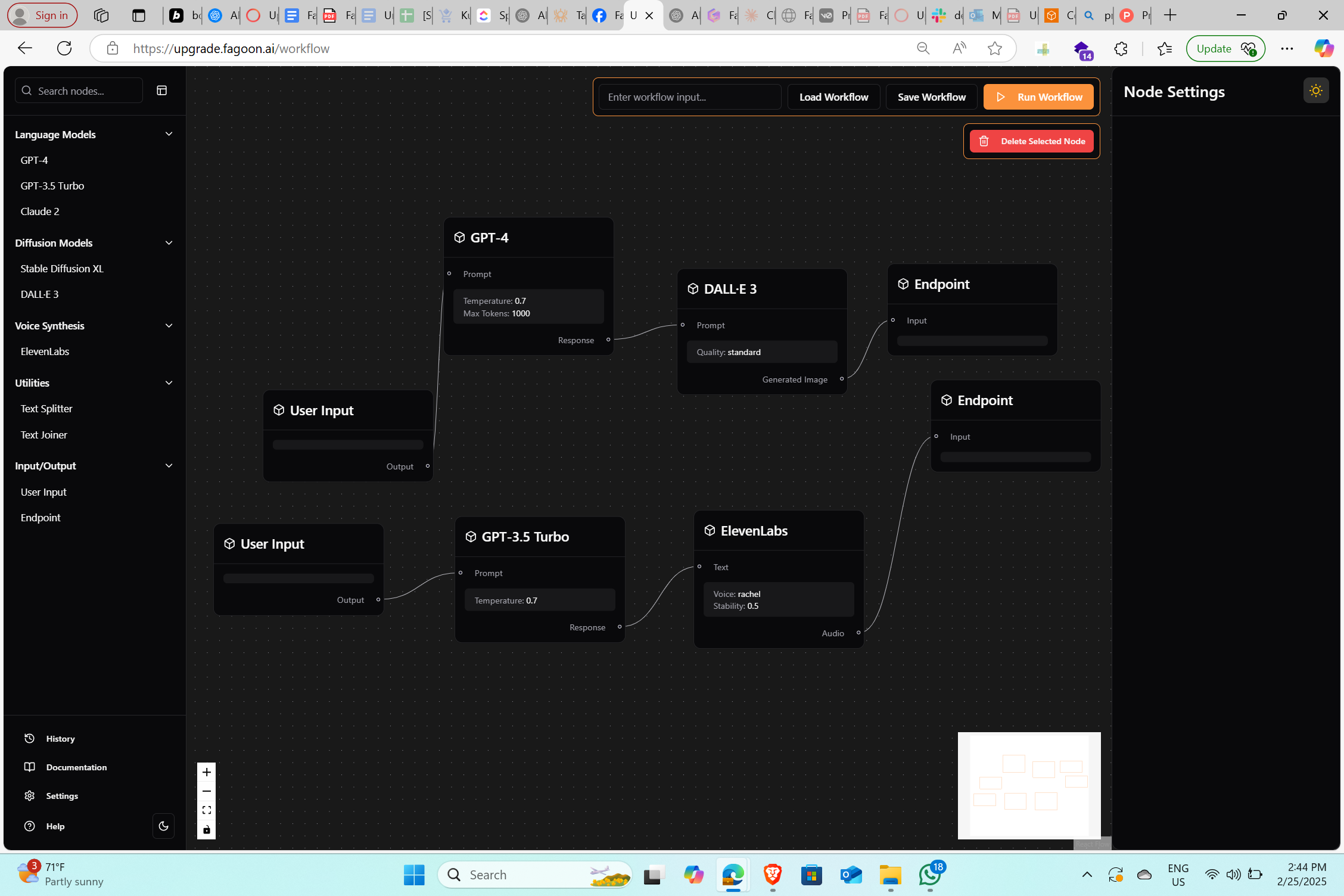Image resolution: width=1344 pixels, height=896 pixels.
Task: Click the fit view canvas control
Action: click(207, 810)
